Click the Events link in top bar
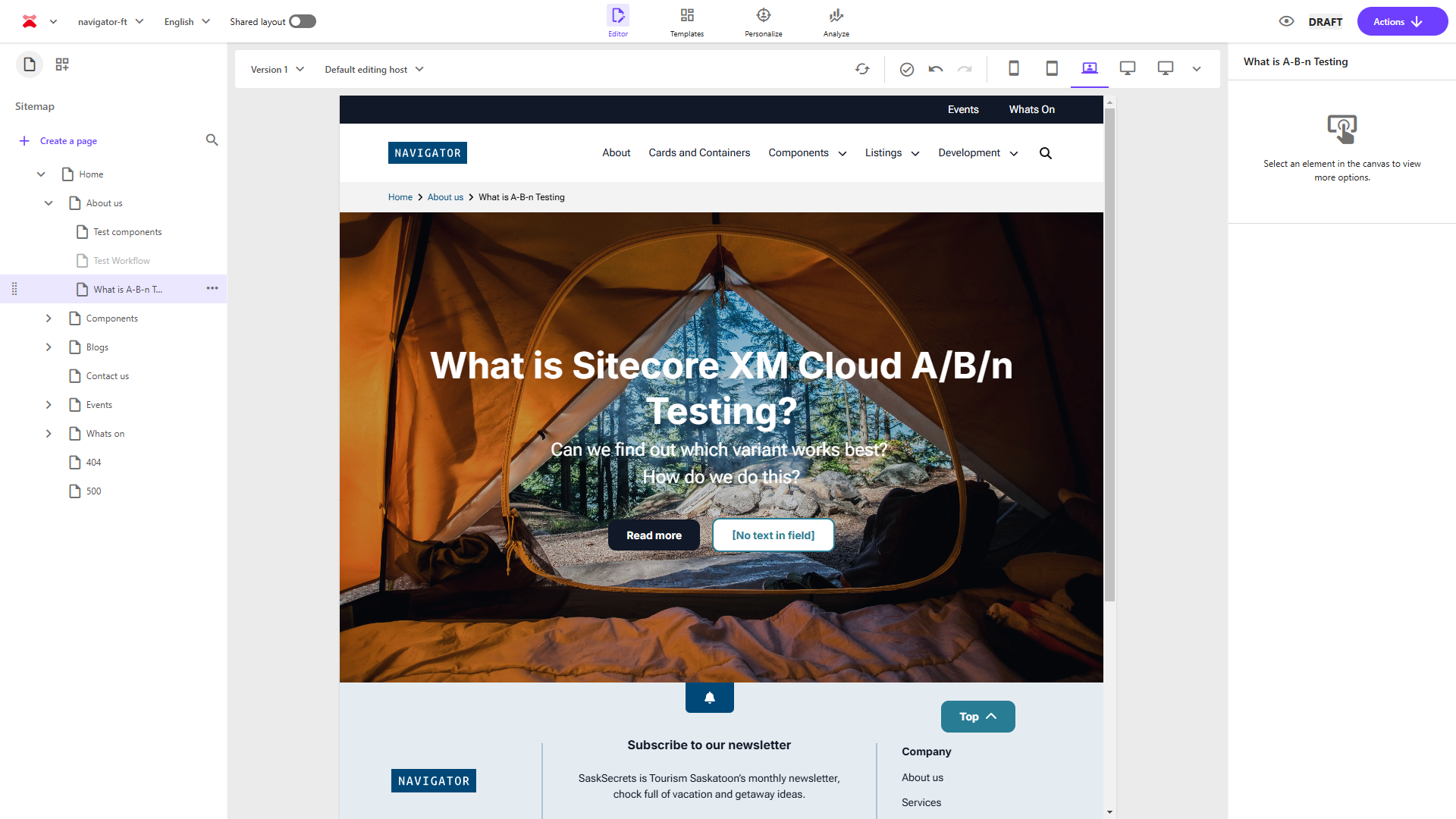 pyautogui.click(x=963, y=109)
